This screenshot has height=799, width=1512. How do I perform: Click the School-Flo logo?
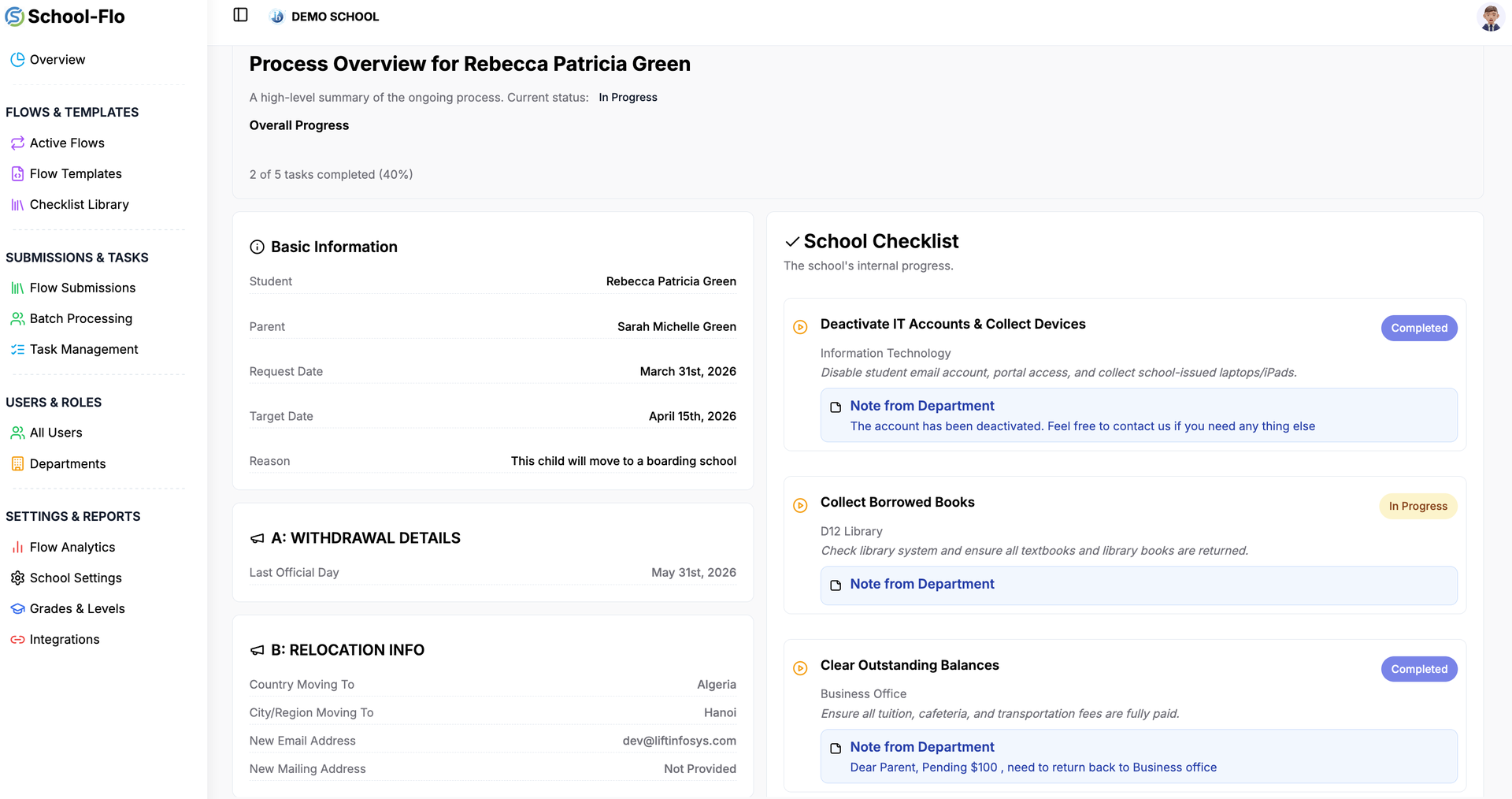(x=65, y=17)
